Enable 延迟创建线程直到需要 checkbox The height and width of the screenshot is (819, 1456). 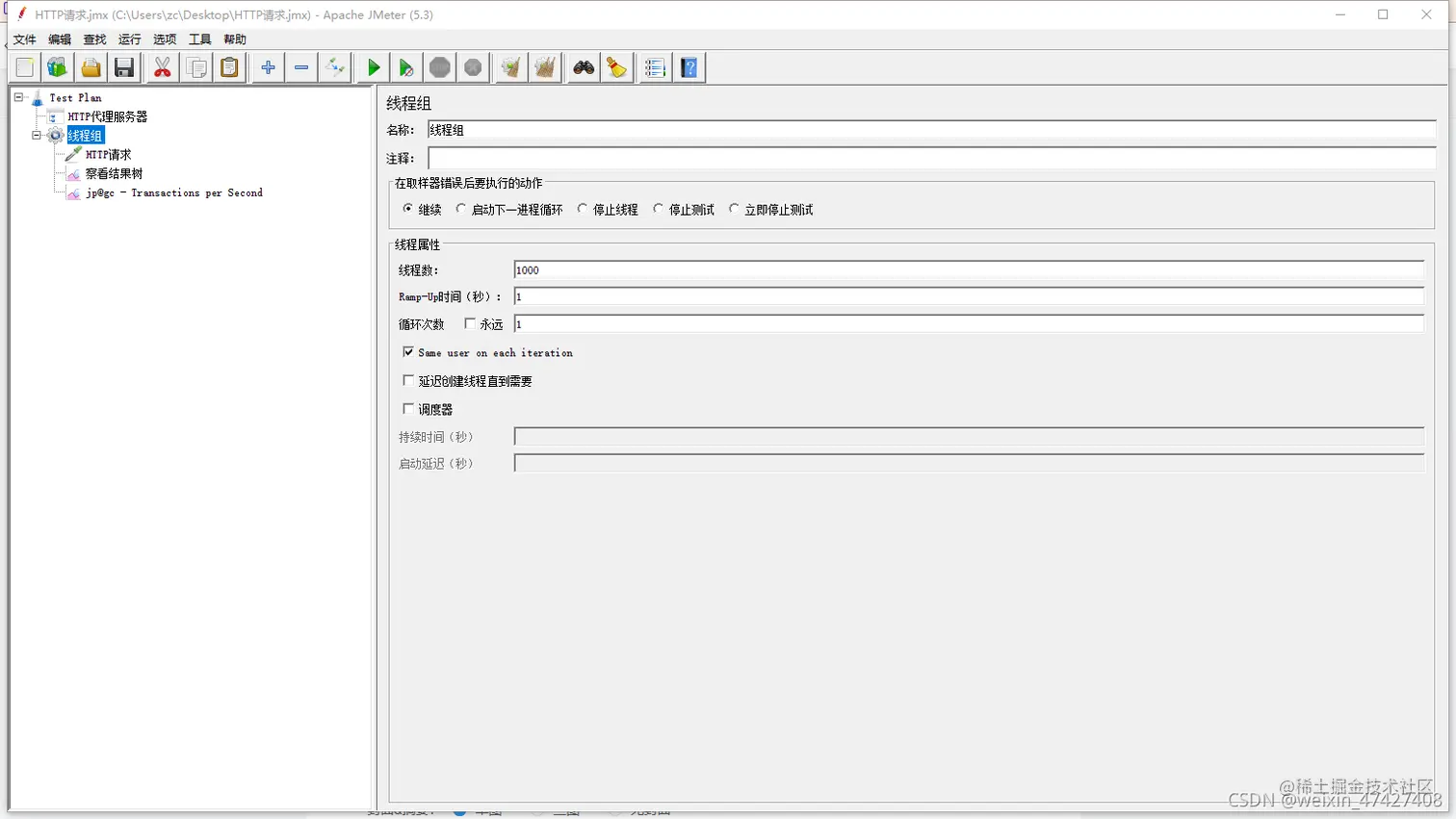tap(408, 380)
